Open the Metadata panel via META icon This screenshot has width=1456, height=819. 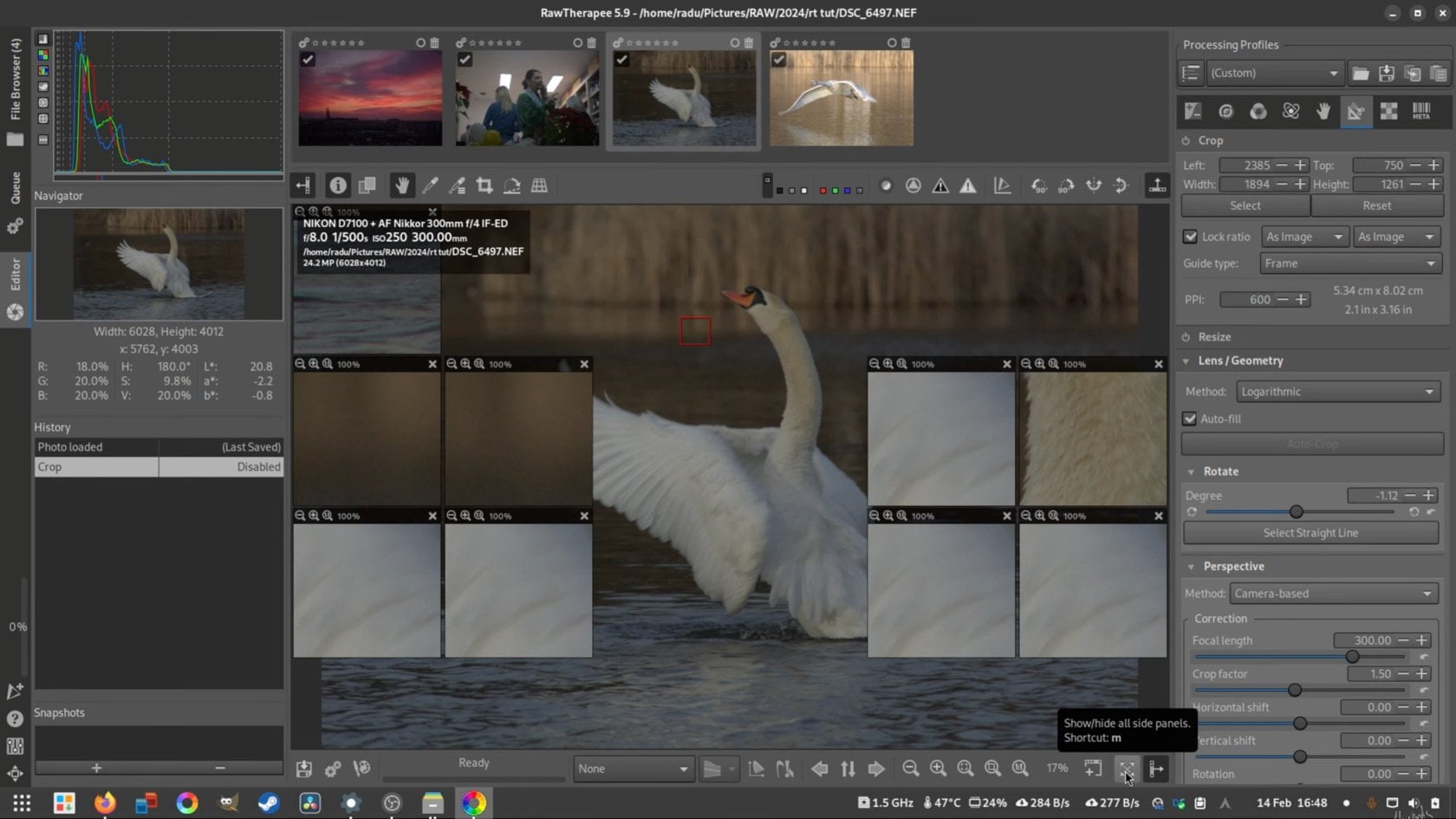tap(1420, 111)
